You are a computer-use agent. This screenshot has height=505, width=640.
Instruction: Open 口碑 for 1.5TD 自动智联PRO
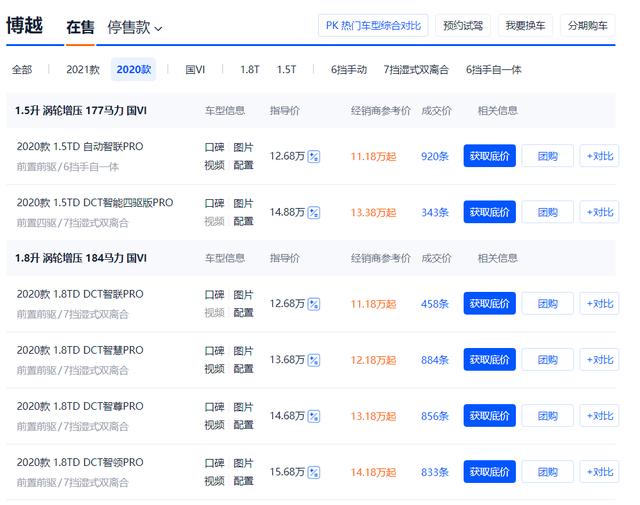215,147
